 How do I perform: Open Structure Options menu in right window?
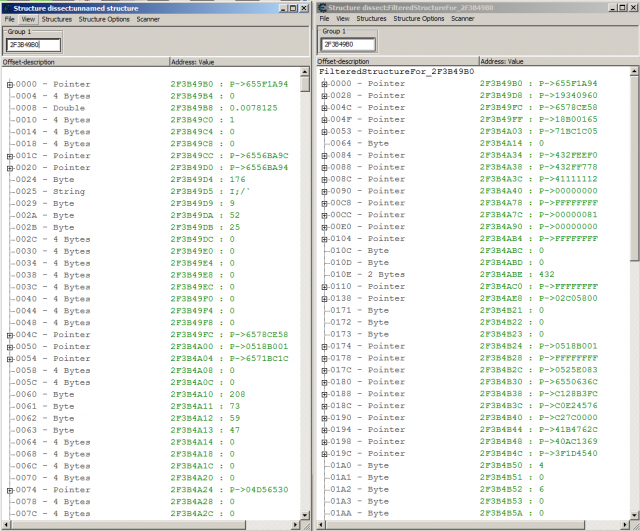tap(420, 19)
